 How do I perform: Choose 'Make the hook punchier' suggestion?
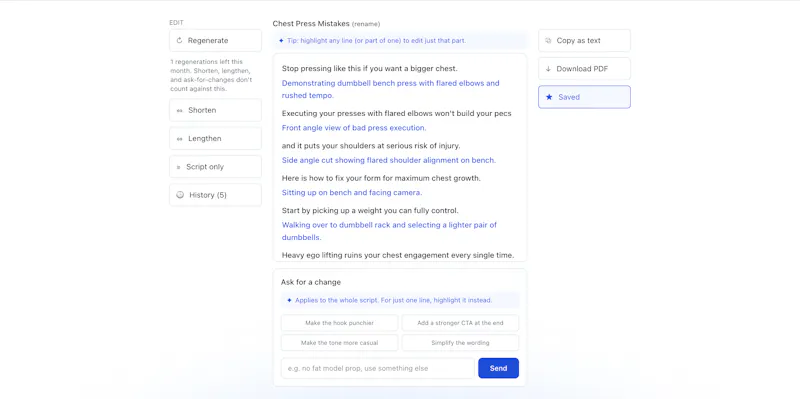339,323
